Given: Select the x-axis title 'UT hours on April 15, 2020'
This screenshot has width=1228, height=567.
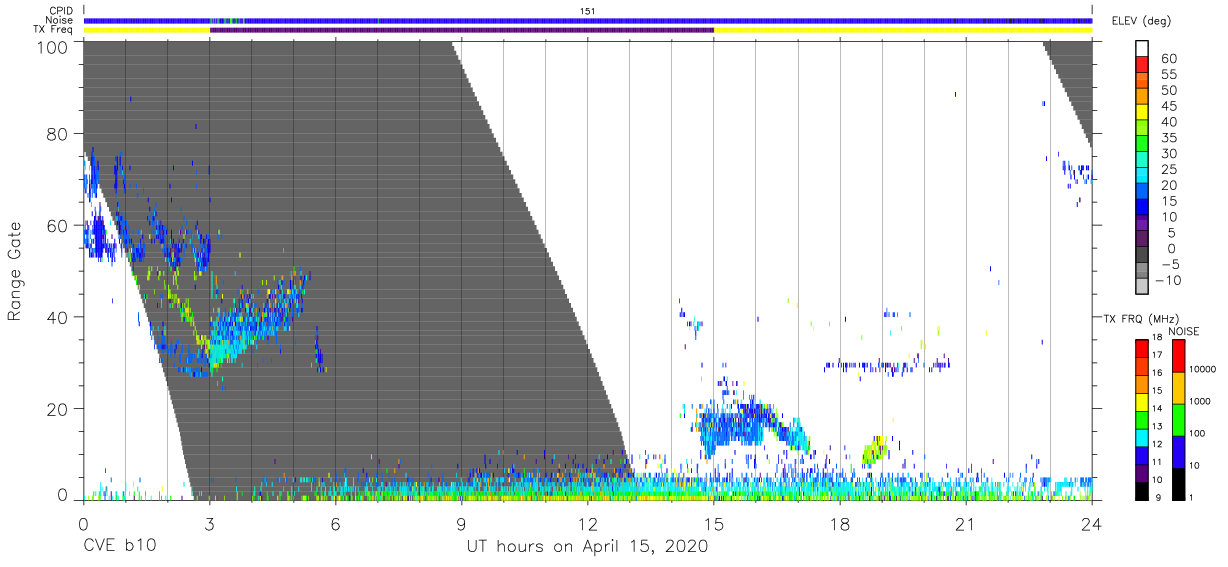Looking at the screenshot, I should pos(587,546).
